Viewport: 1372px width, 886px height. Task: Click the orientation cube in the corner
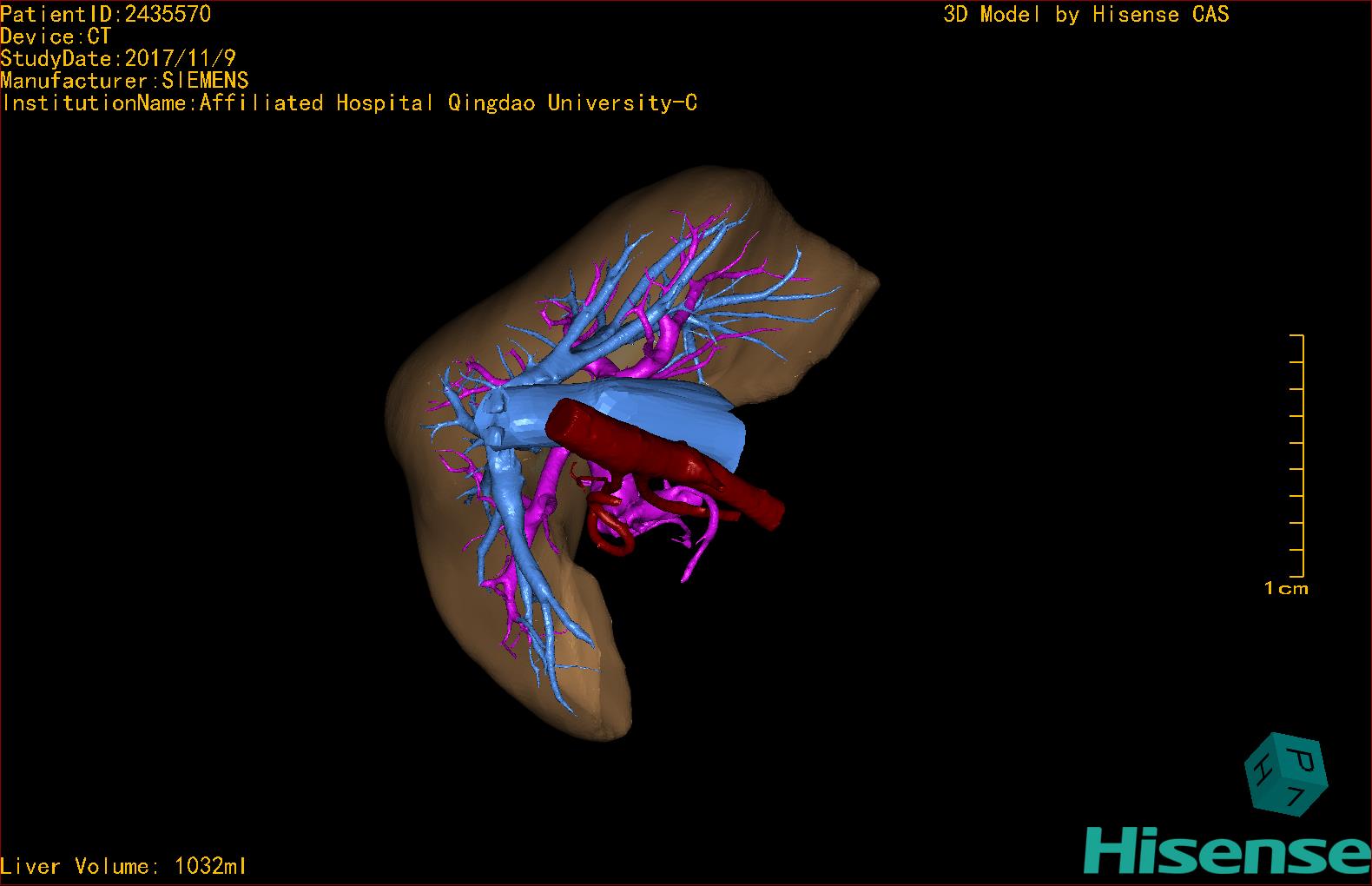click(x=1286, y=775)
